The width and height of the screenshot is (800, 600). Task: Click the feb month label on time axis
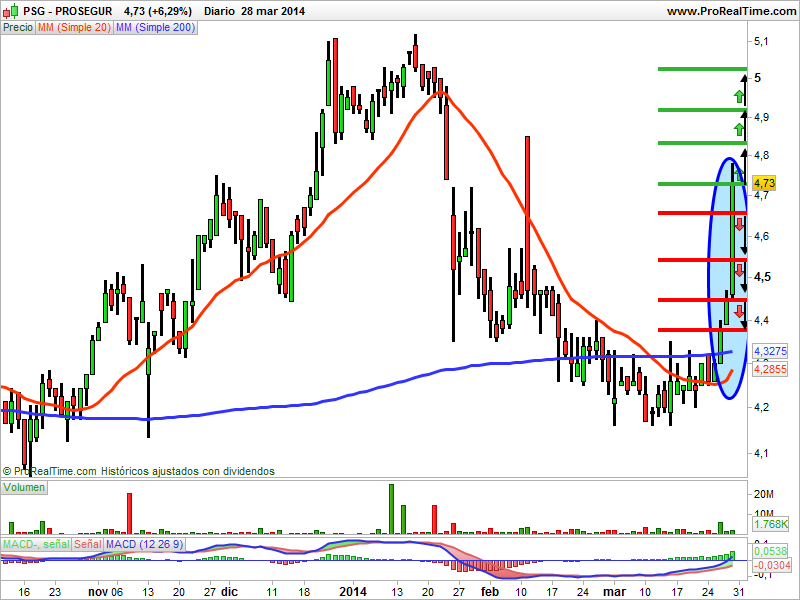pyautogui.click(x=490, y=592)
